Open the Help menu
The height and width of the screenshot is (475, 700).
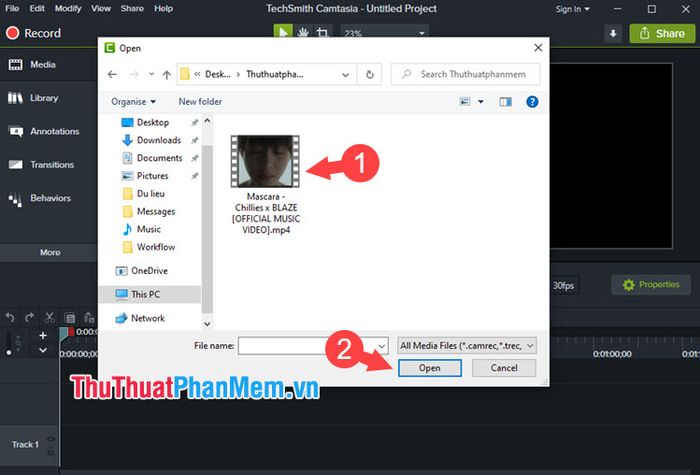[x=163, y=8]
